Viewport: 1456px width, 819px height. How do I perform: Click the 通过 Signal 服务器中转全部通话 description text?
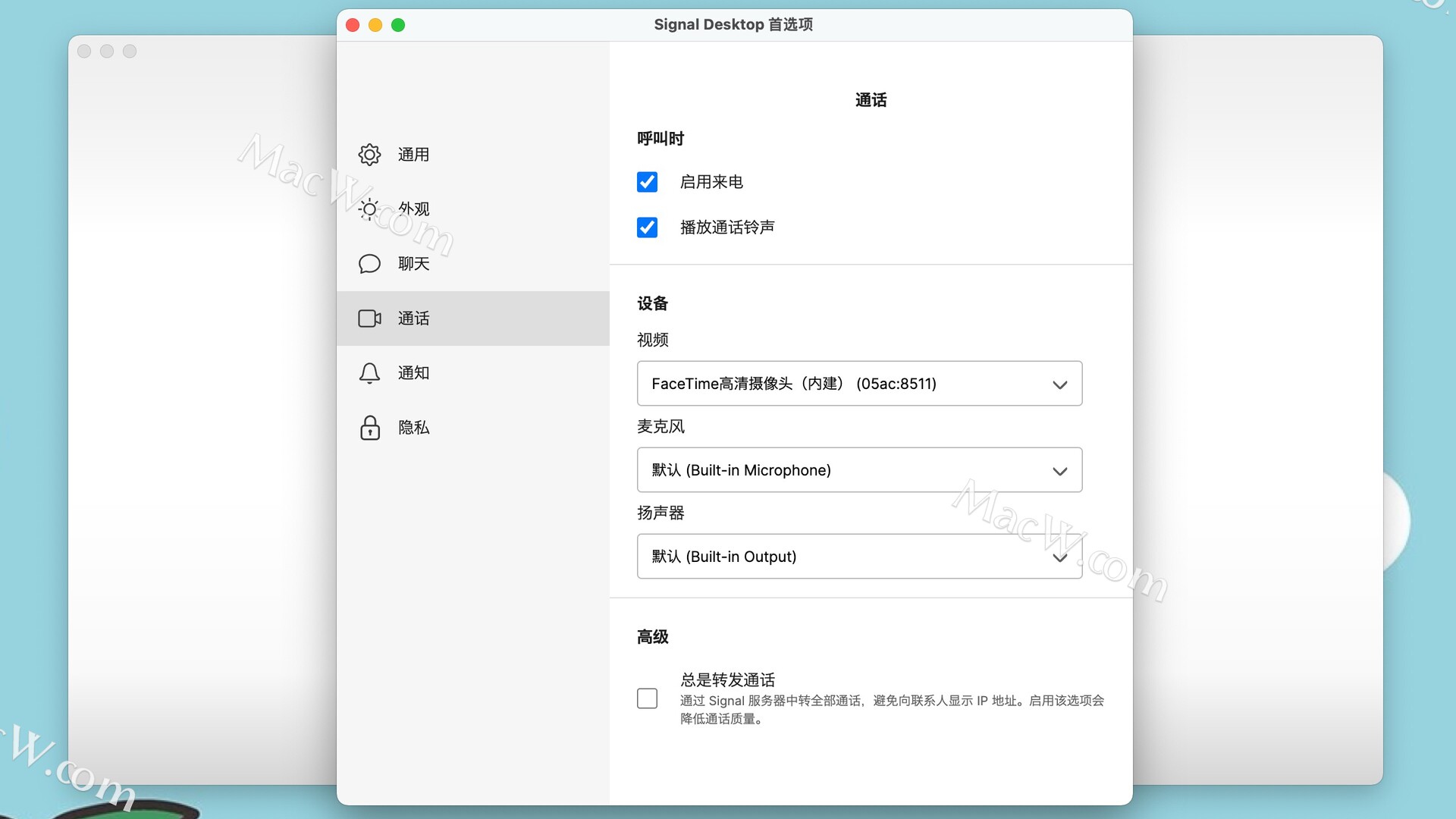coord(892,710)
